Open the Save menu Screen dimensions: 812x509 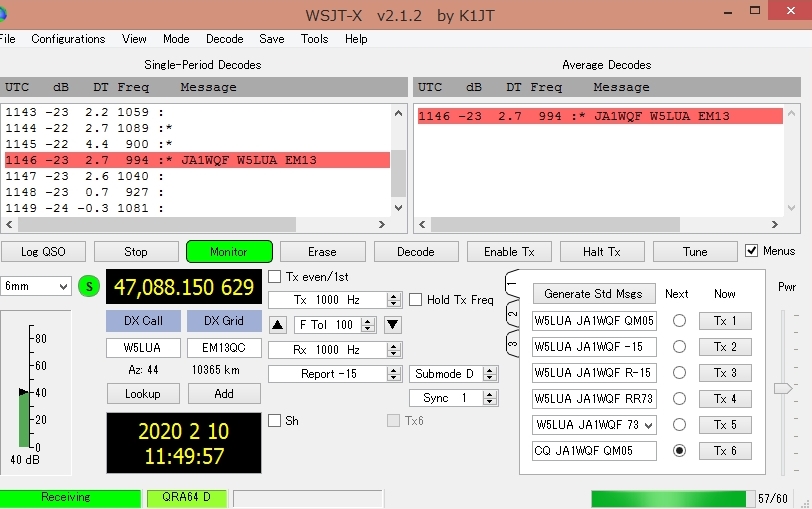(272, 39)
